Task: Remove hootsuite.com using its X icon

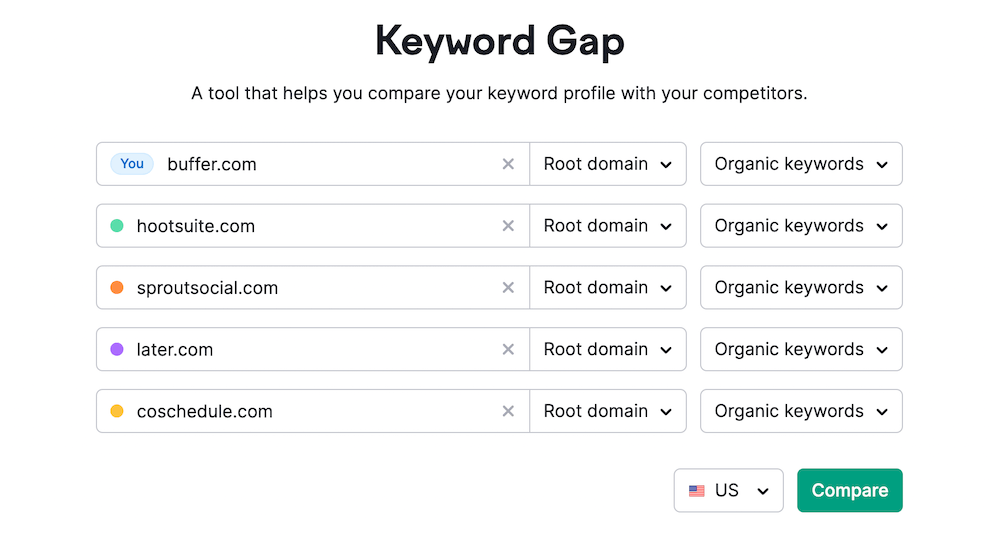Action: [x=508, y=226]
